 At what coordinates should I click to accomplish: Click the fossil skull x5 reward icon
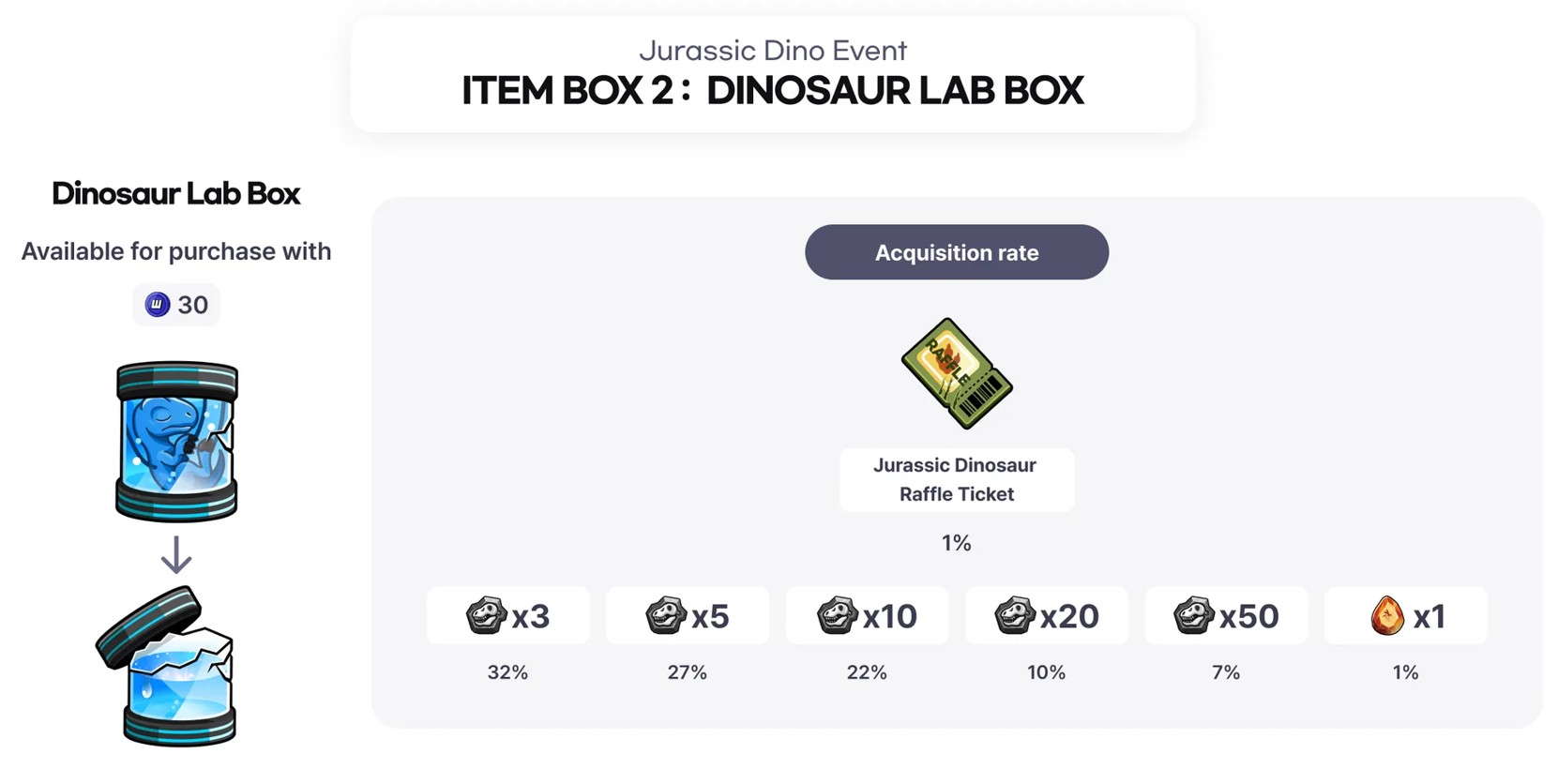666,616
